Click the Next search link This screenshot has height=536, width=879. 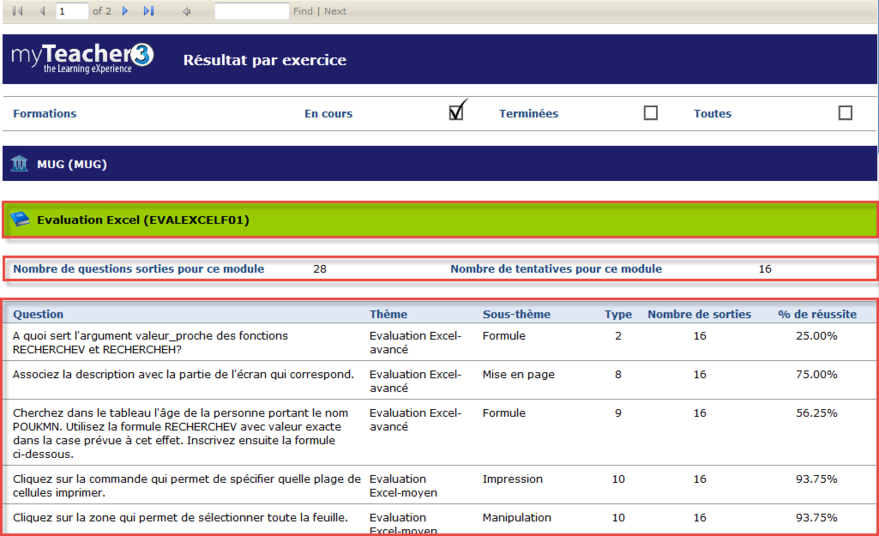point(335,11)
